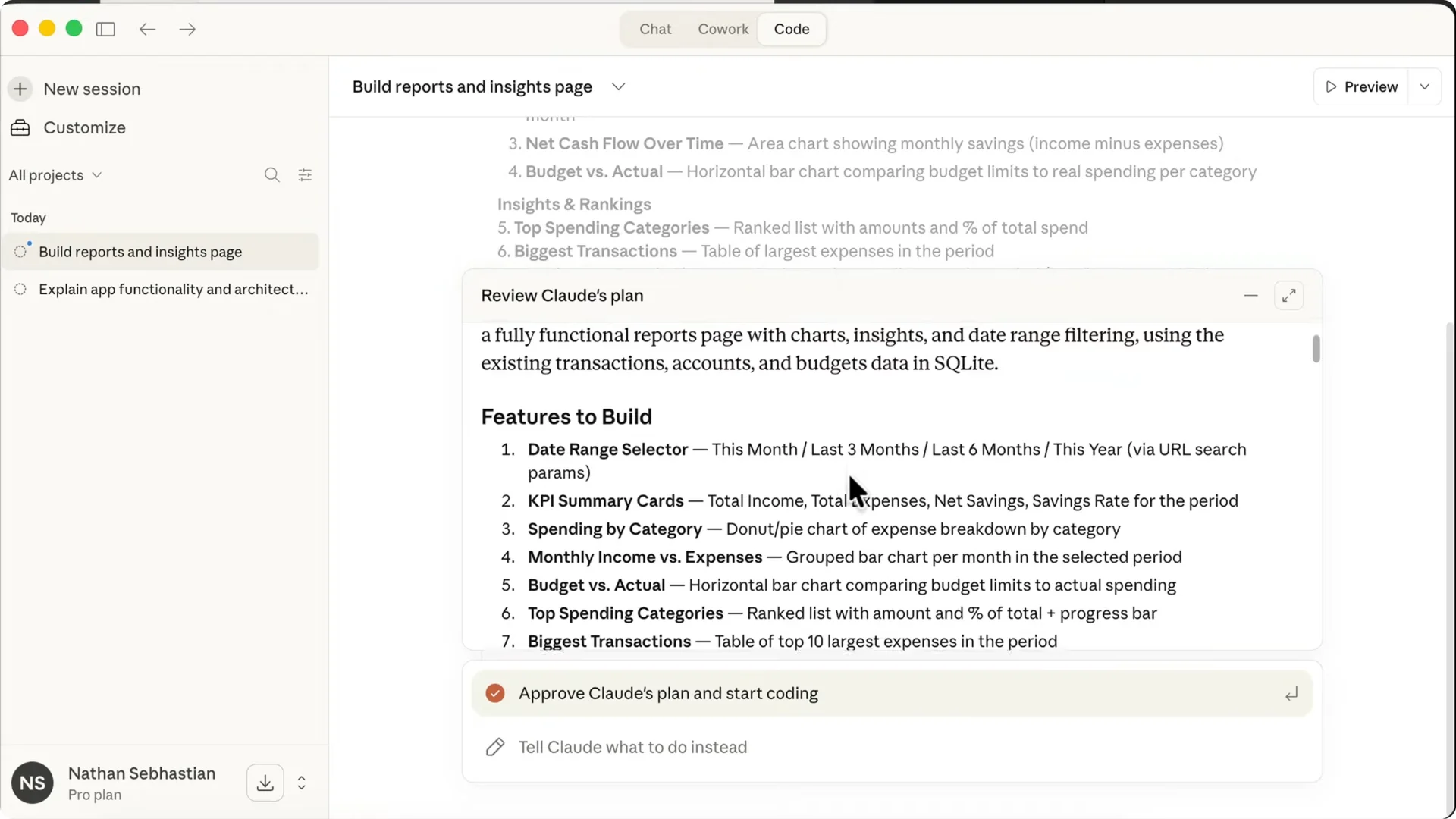This screenshot has height=819, width=1456.
Task: Minimize the Review Claude's plan panel
Action: click(1251, 295)
